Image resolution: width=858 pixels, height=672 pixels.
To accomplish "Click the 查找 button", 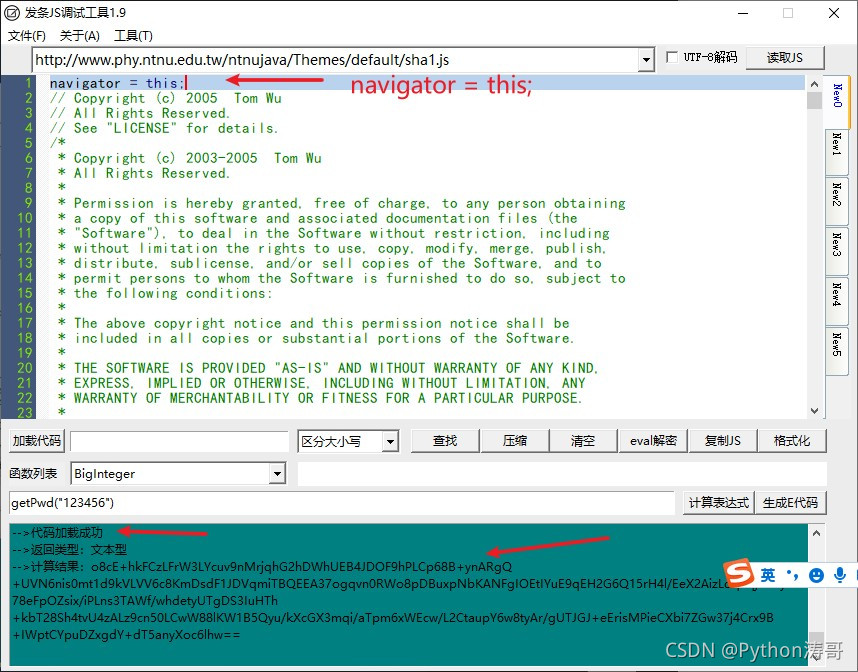I will (x=445, y=441).
